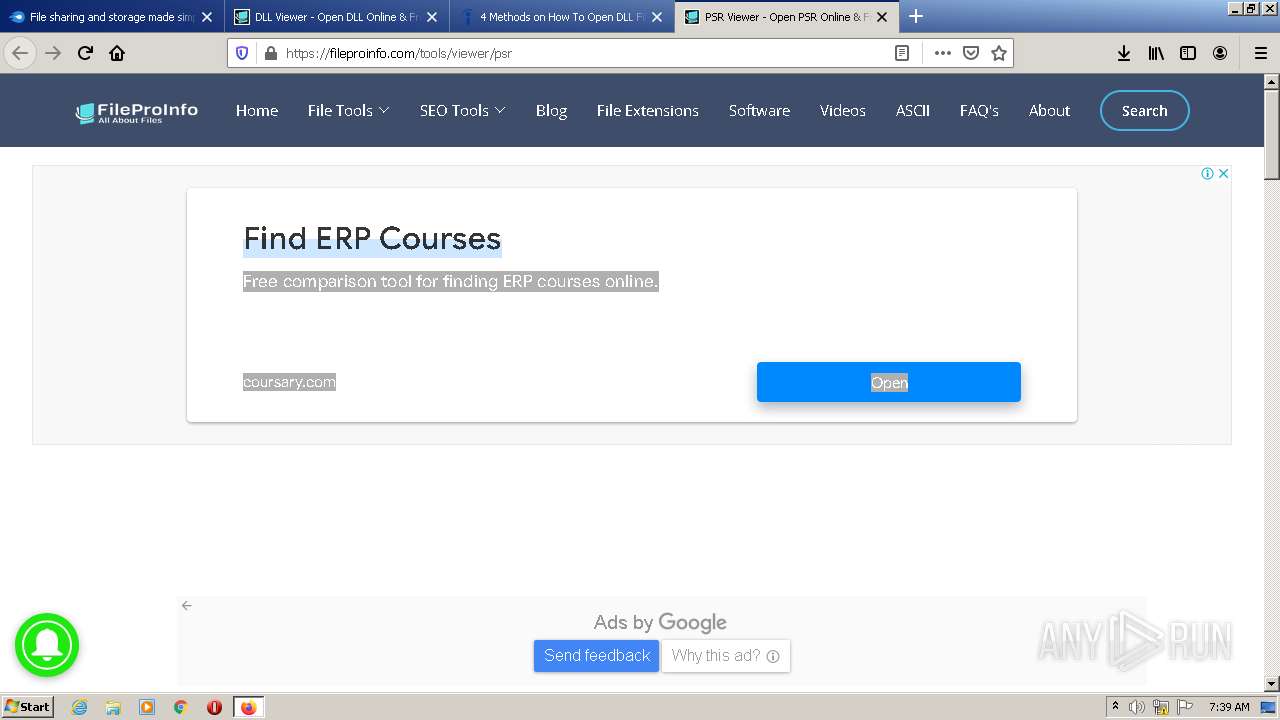Expand the File Tools dropdown menu
The height and width of the screenshot is (720, 1280).
tap(349, 111)
